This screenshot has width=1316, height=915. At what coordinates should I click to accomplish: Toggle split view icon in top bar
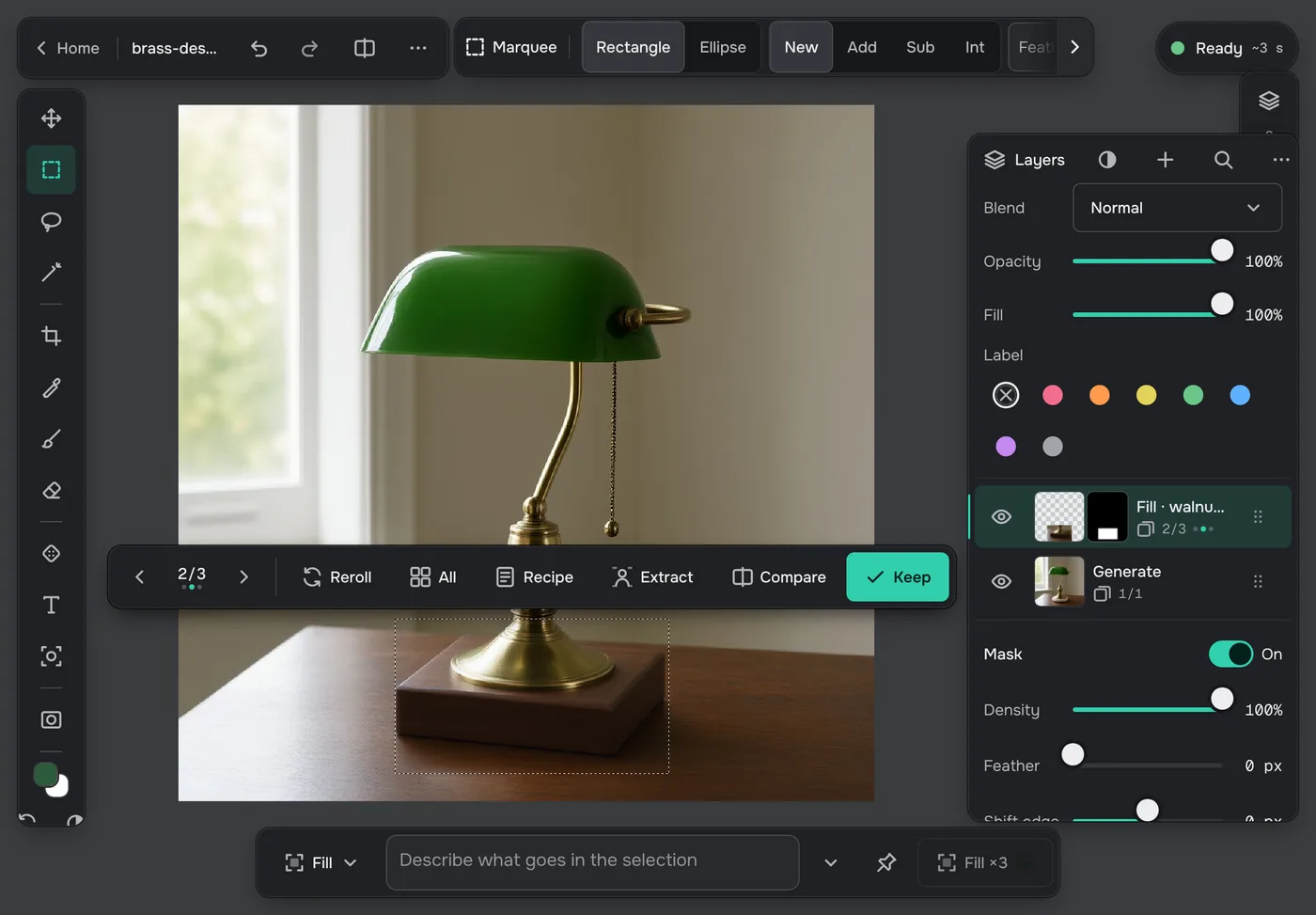(x=365, y=48)
